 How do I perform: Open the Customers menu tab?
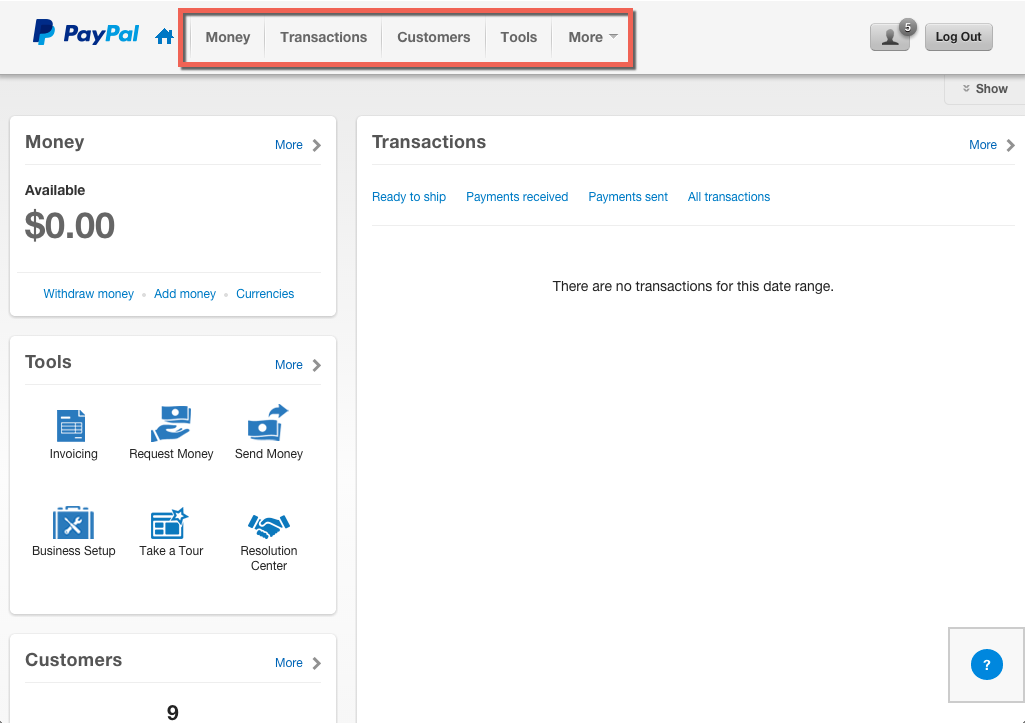click(x=433, y=37)
